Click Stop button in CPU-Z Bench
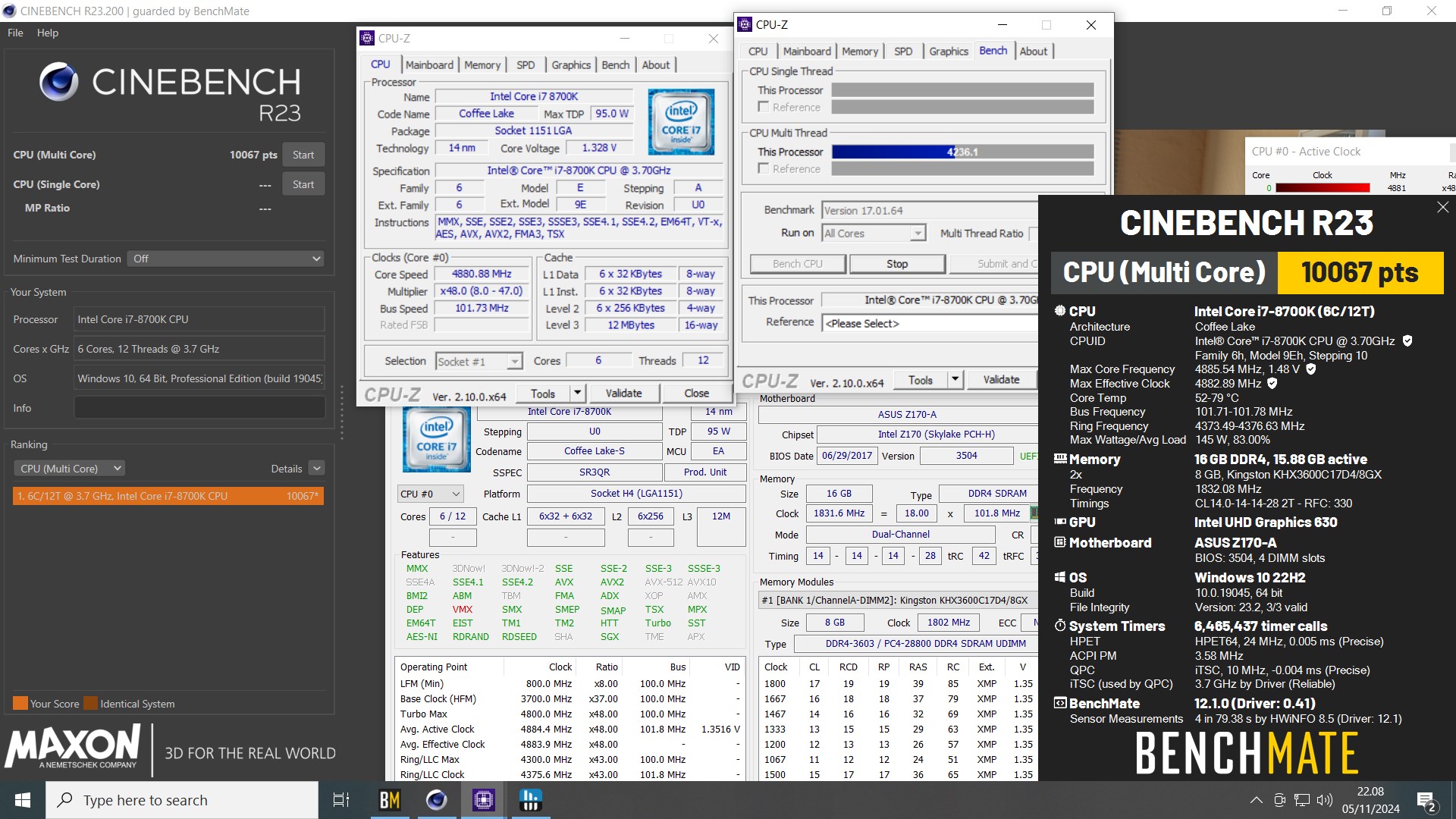Image resolution: width=1456 pixels, height=819 pixels. [897, 264]
